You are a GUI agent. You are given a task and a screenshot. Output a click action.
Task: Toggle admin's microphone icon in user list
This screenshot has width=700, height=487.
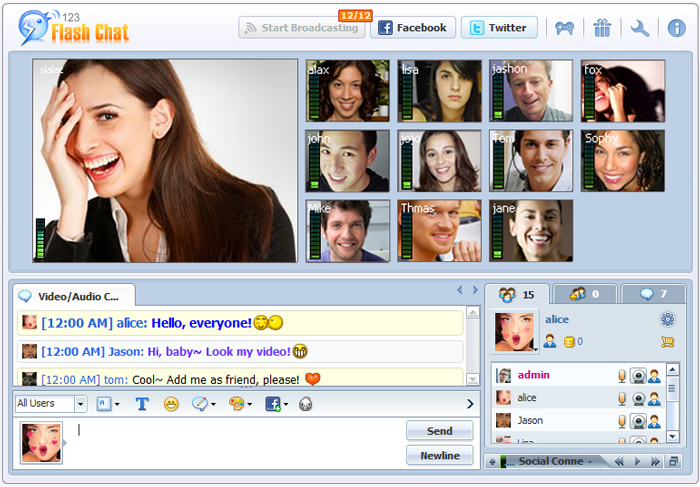621,376
